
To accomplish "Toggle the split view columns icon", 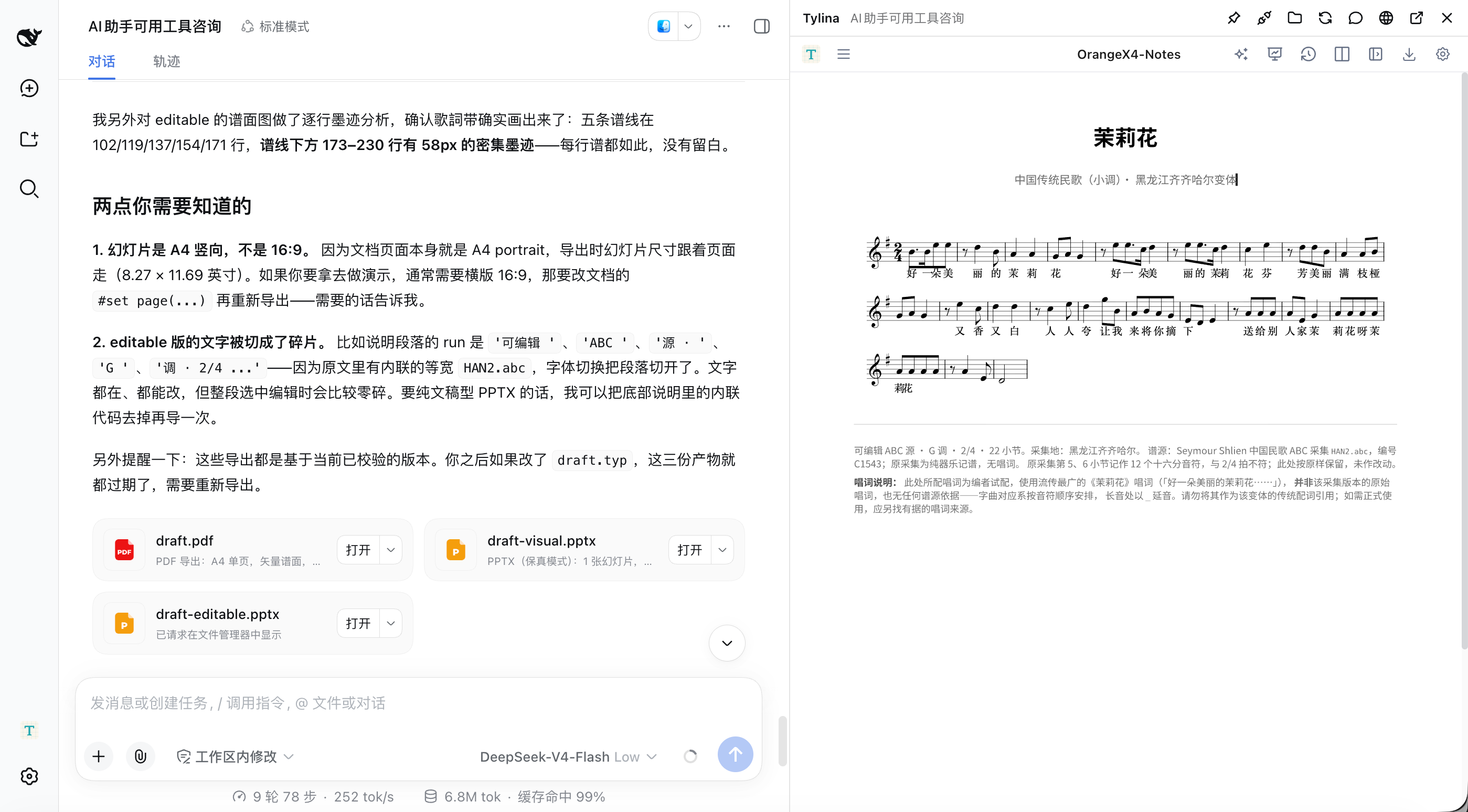I will coord(1342,54).
